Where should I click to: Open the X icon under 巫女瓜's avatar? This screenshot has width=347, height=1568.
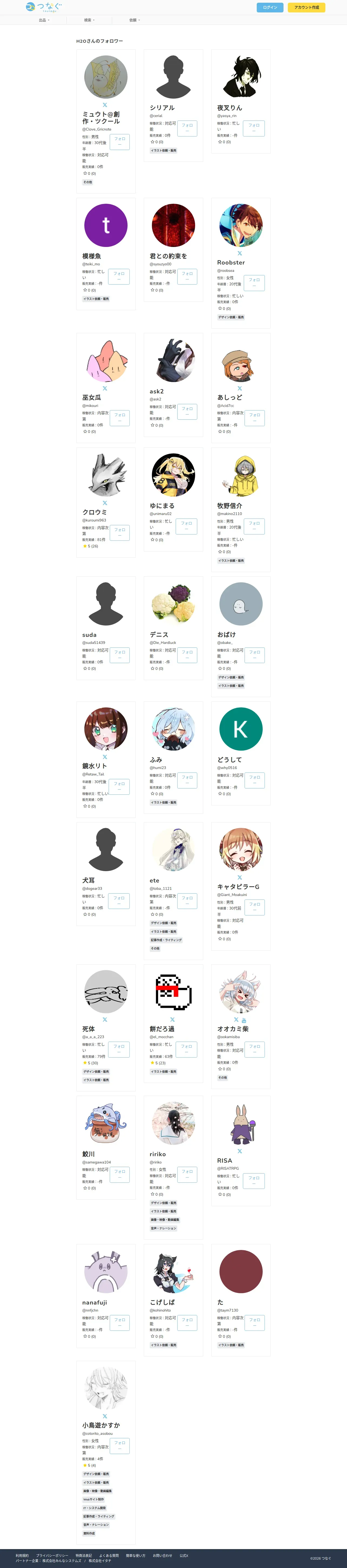click(105, 388)
